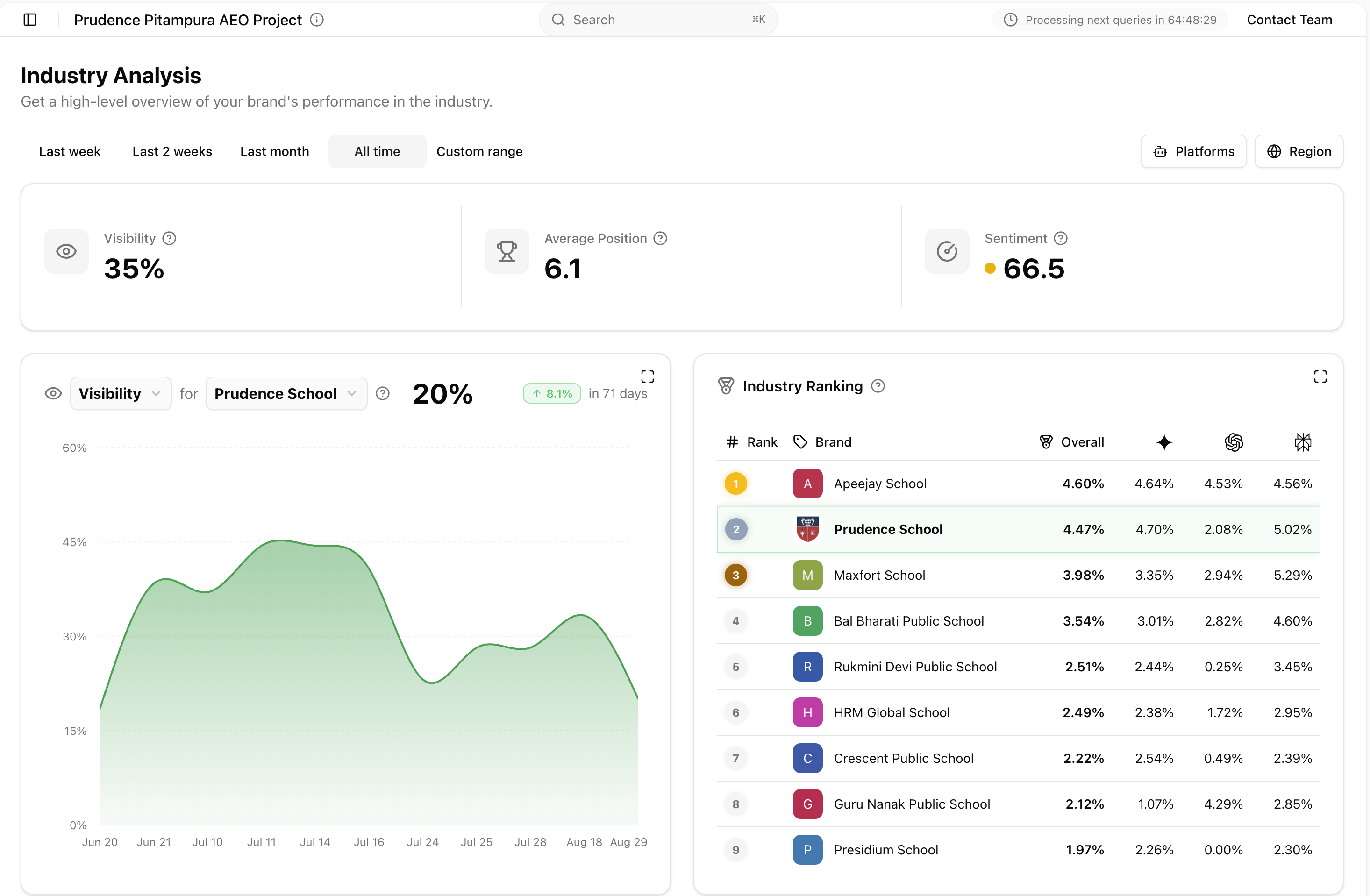Open the Prudence School brand dropdown
Screen dimensions: 1370x896
click(286, 394)
